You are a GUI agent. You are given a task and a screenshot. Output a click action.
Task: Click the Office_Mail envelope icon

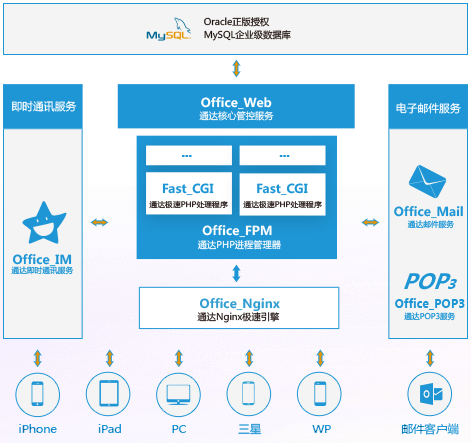(427, 181)
